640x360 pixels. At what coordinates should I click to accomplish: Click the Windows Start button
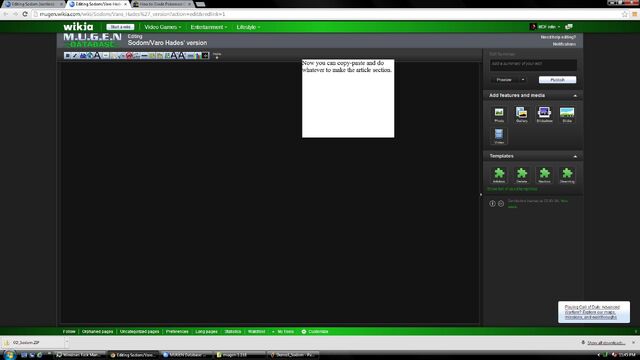[9, 355]
